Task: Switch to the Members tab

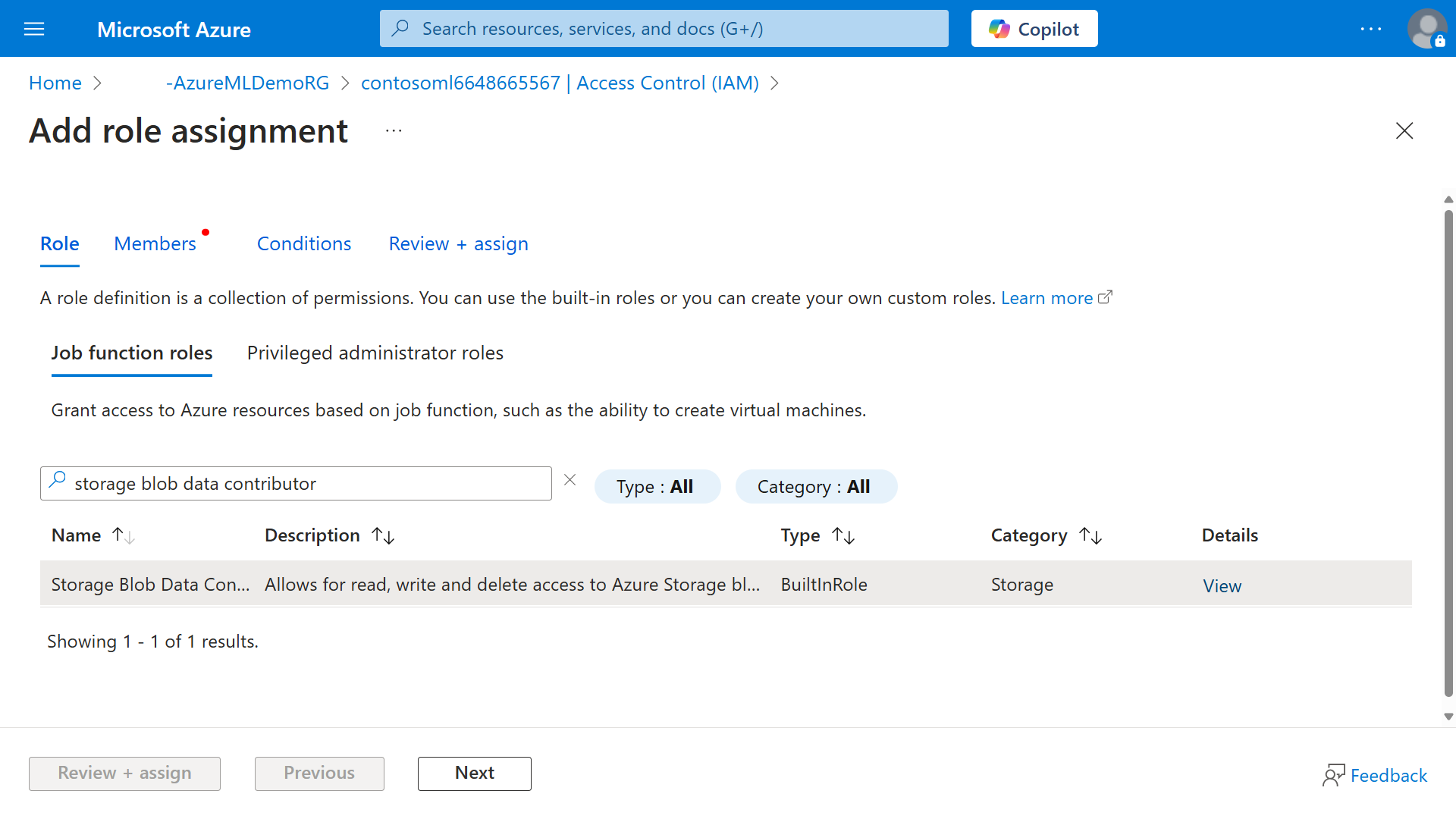Action: (x=155, y=243)
